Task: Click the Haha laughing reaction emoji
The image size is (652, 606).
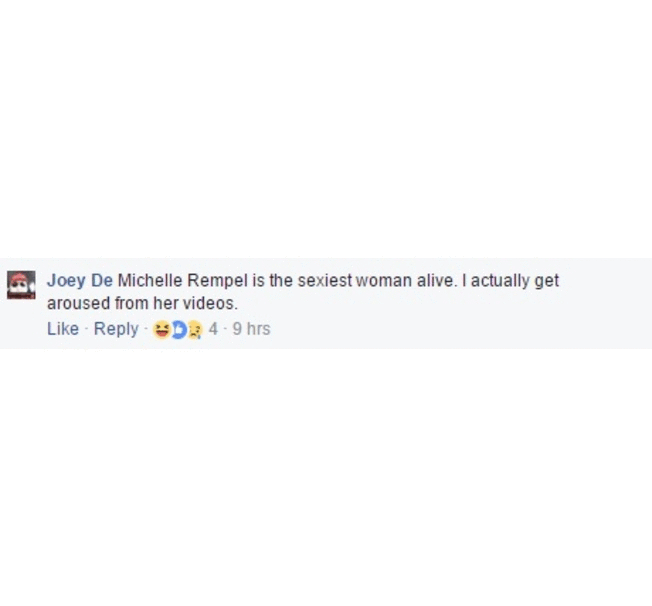Action: 162,330
